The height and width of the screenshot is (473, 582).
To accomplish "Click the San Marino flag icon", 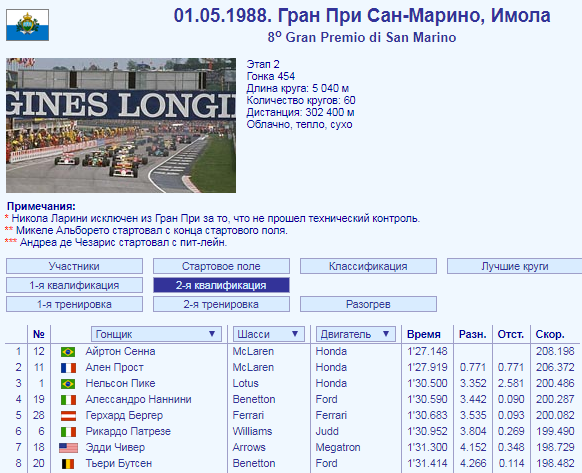I will point(27,25).
